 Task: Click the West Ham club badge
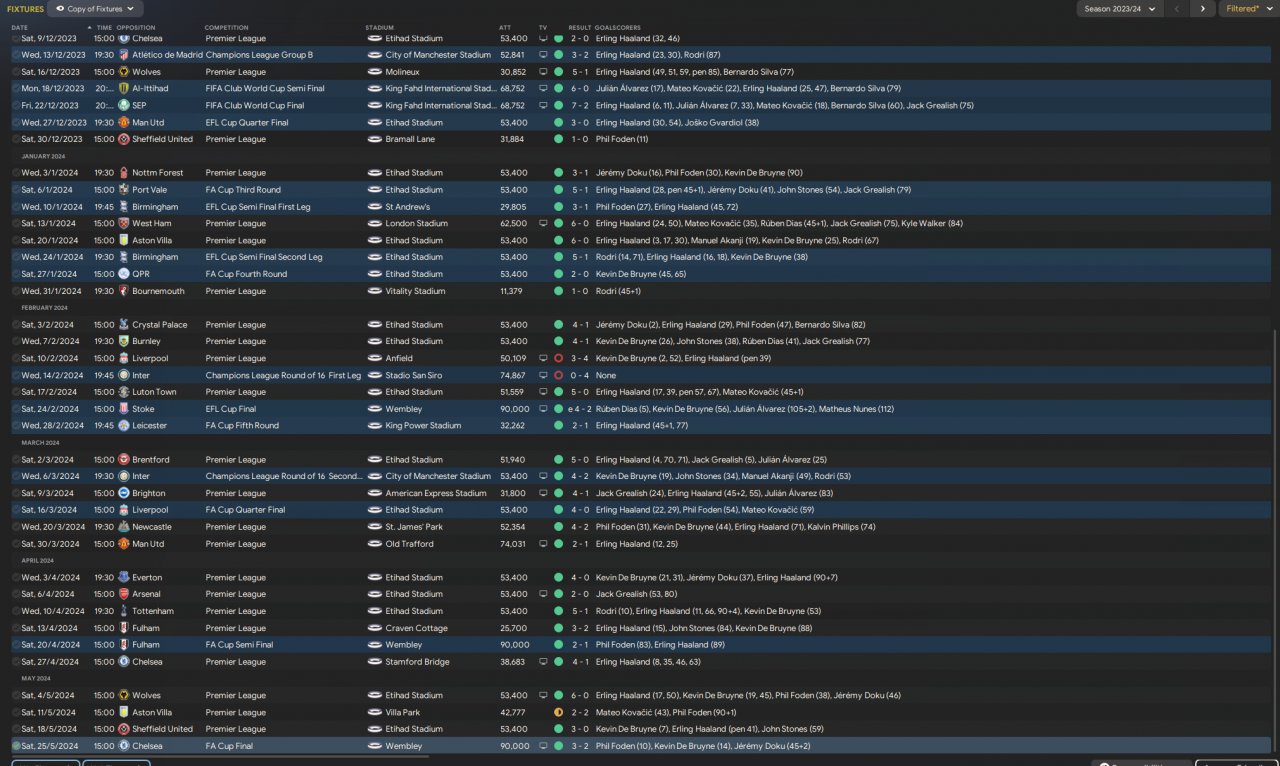pos(123,223)
